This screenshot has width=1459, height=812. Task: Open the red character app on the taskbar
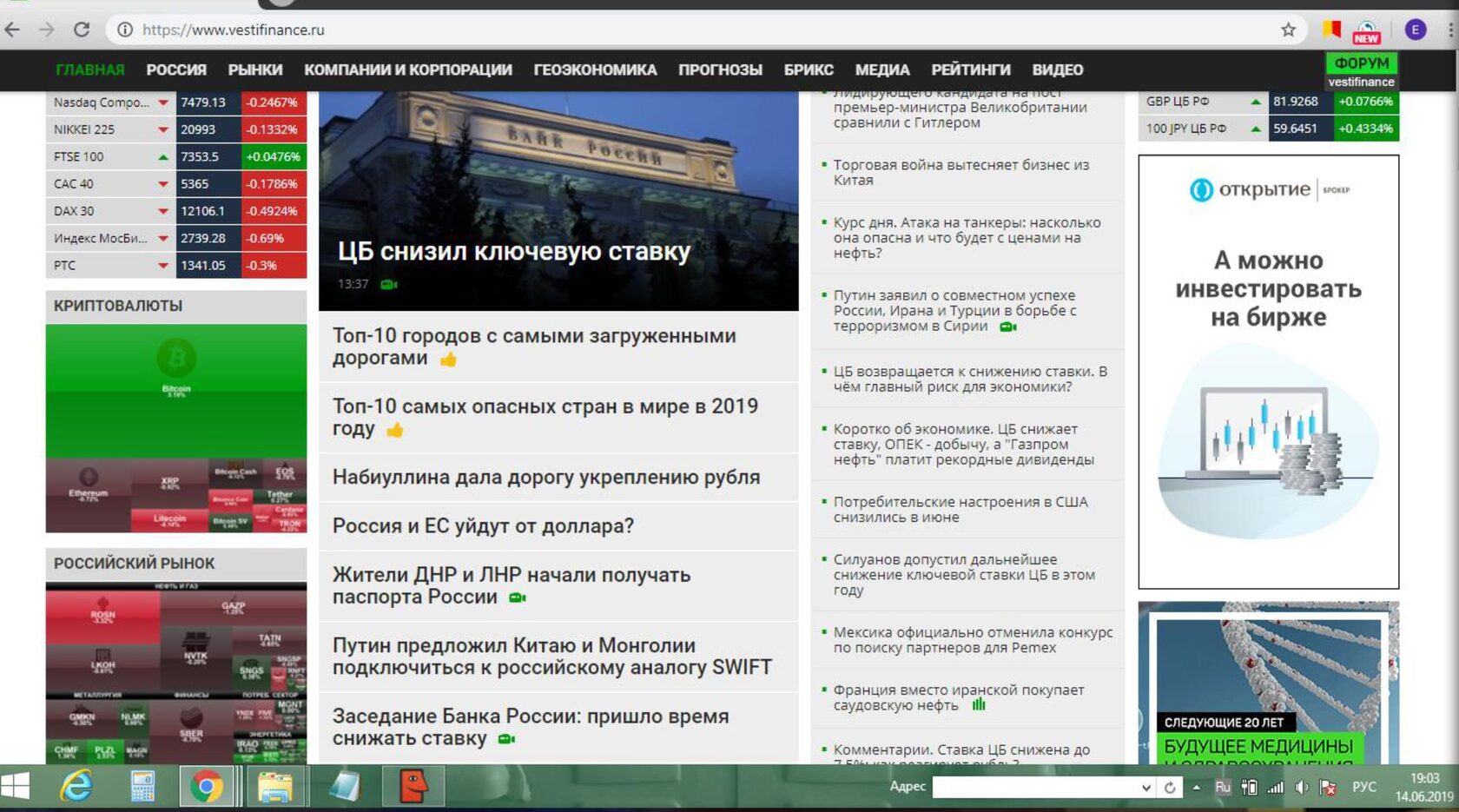pyautogui.click(x=413, y=787)
